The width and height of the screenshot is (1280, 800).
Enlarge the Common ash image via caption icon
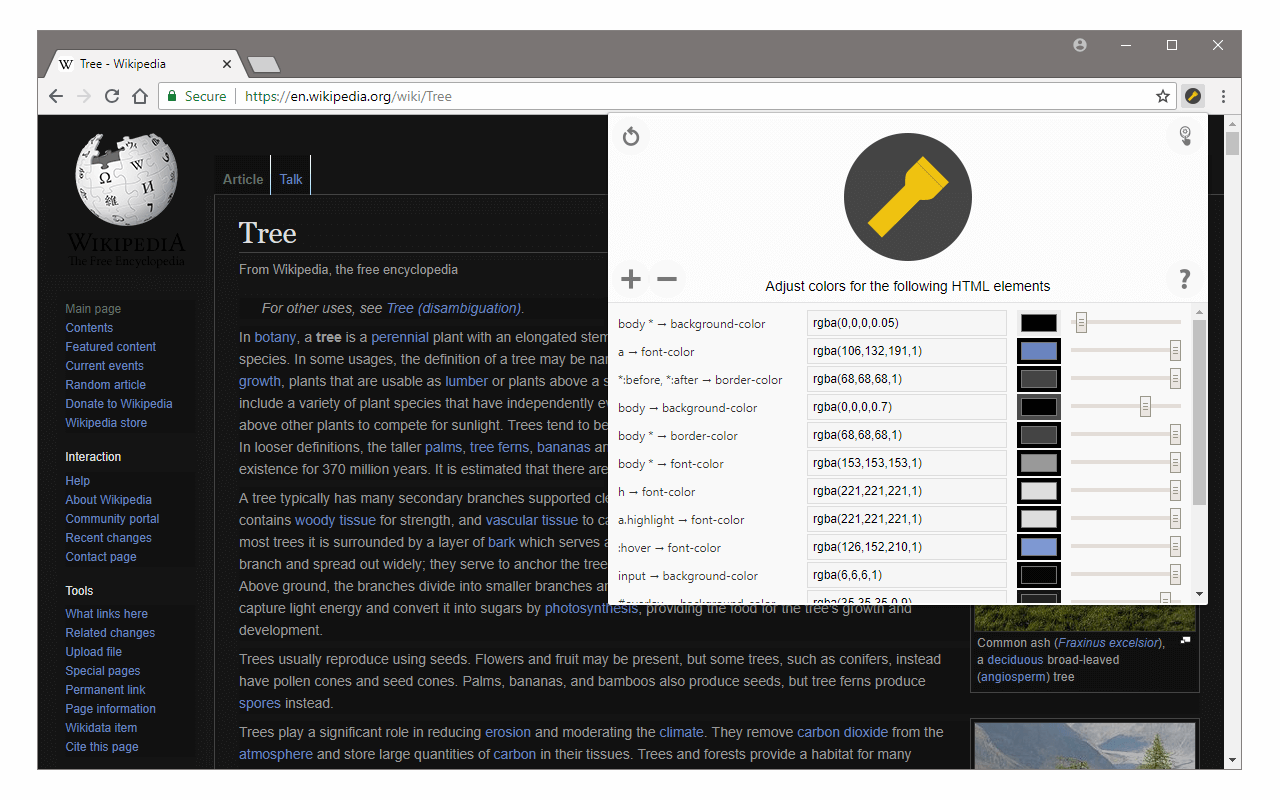(x=1185, y=640)
